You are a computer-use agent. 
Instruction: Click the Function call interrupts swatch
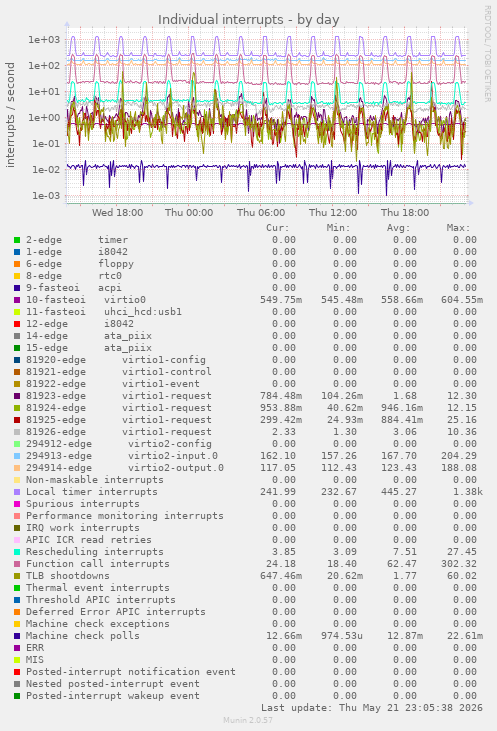[17, 564]
